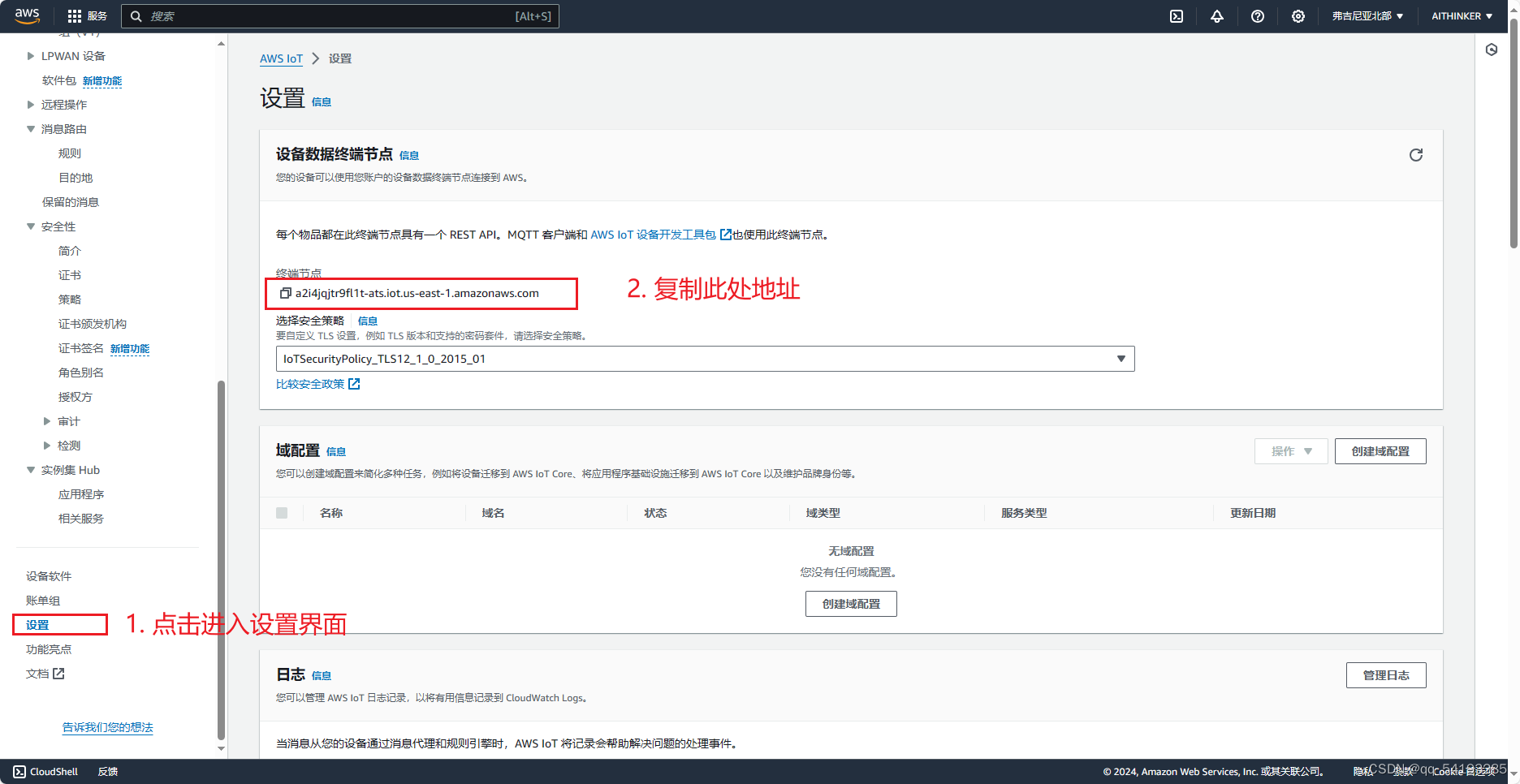Open 告诉我们您的想法 feedback link
The width and height of the screenshot is (1520, 784).
tap(108, 727)
